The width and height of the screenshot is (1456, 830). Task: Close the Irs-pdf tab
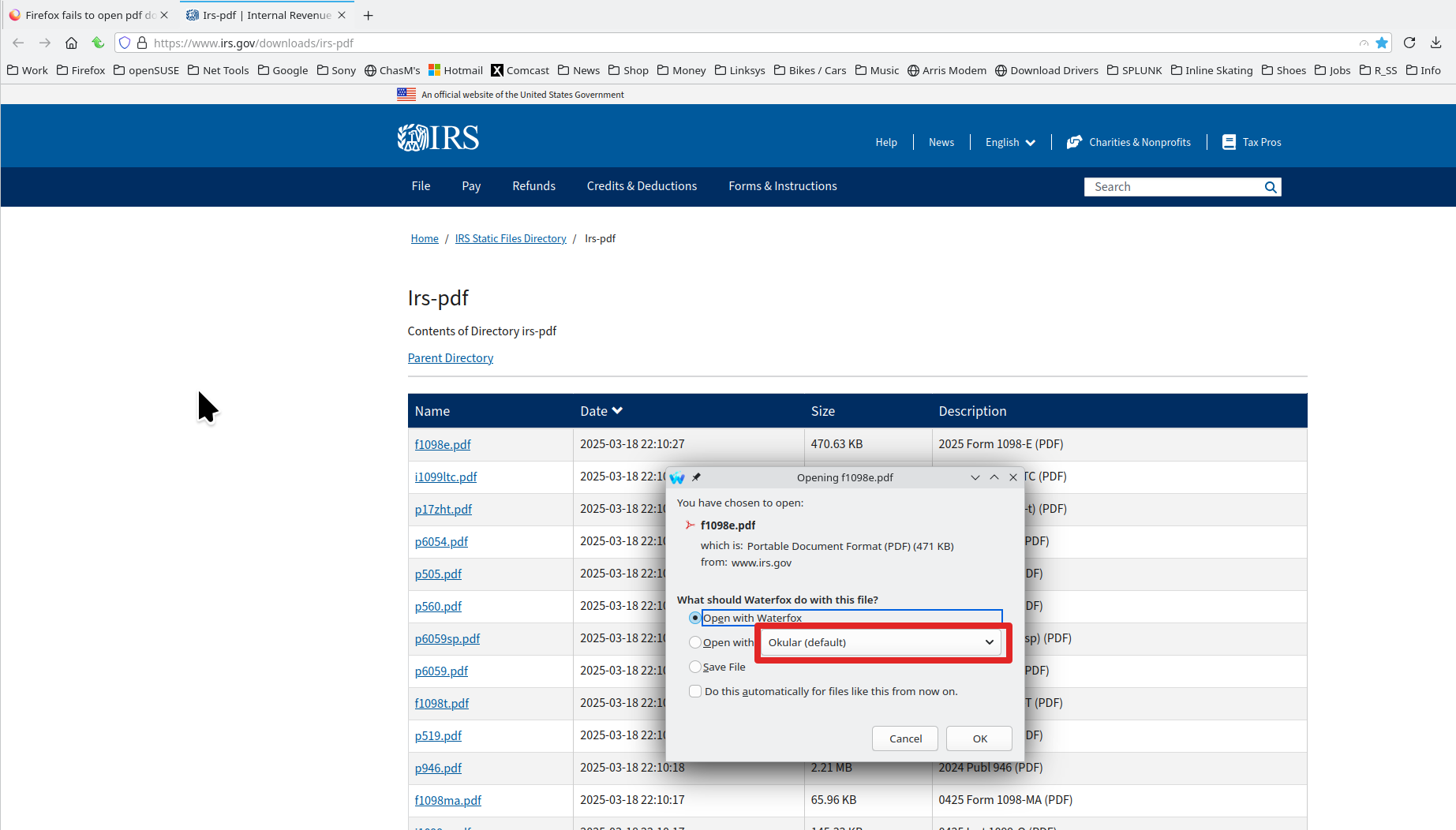[x=342, y=15]
